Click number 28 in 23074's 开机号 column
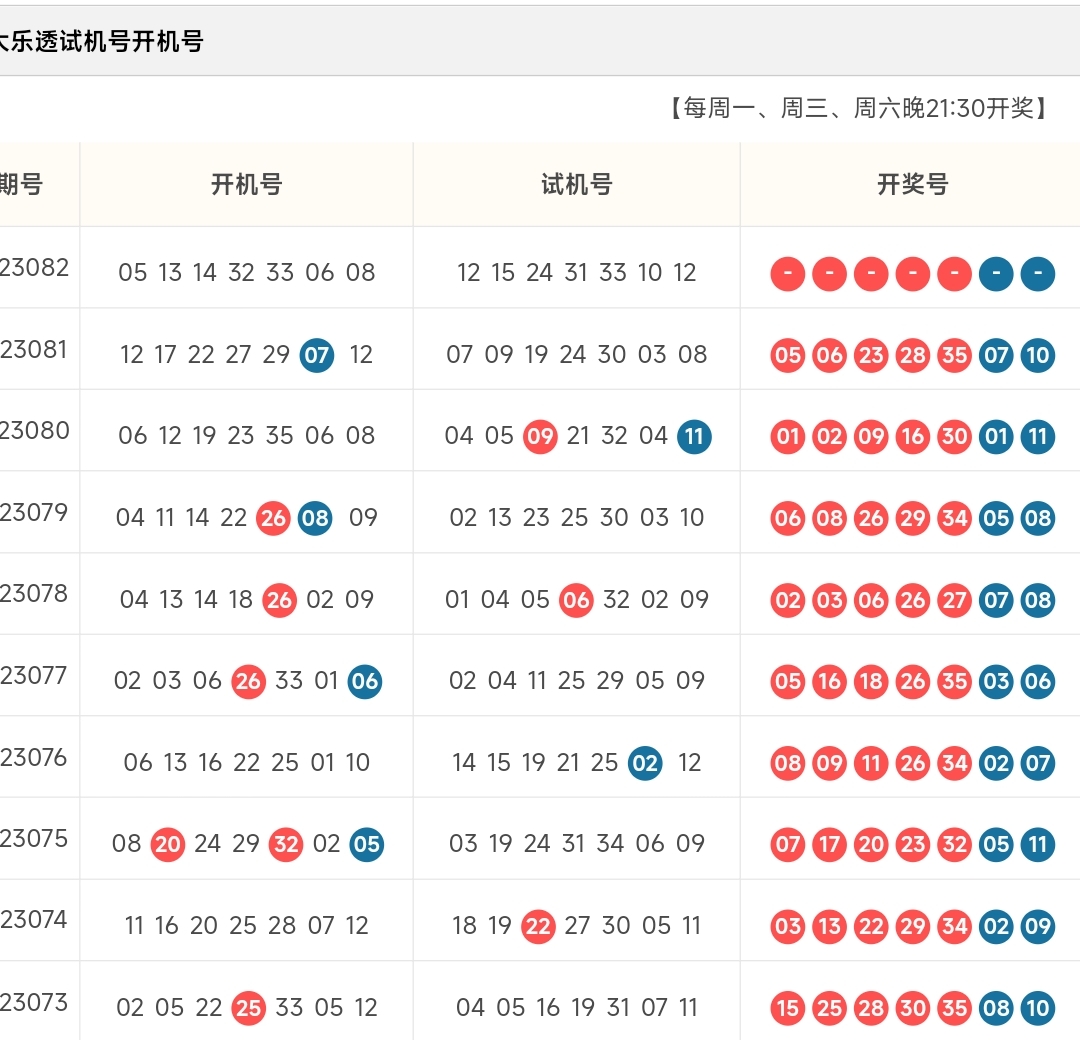1080x1040 pixels. (282, 926)
